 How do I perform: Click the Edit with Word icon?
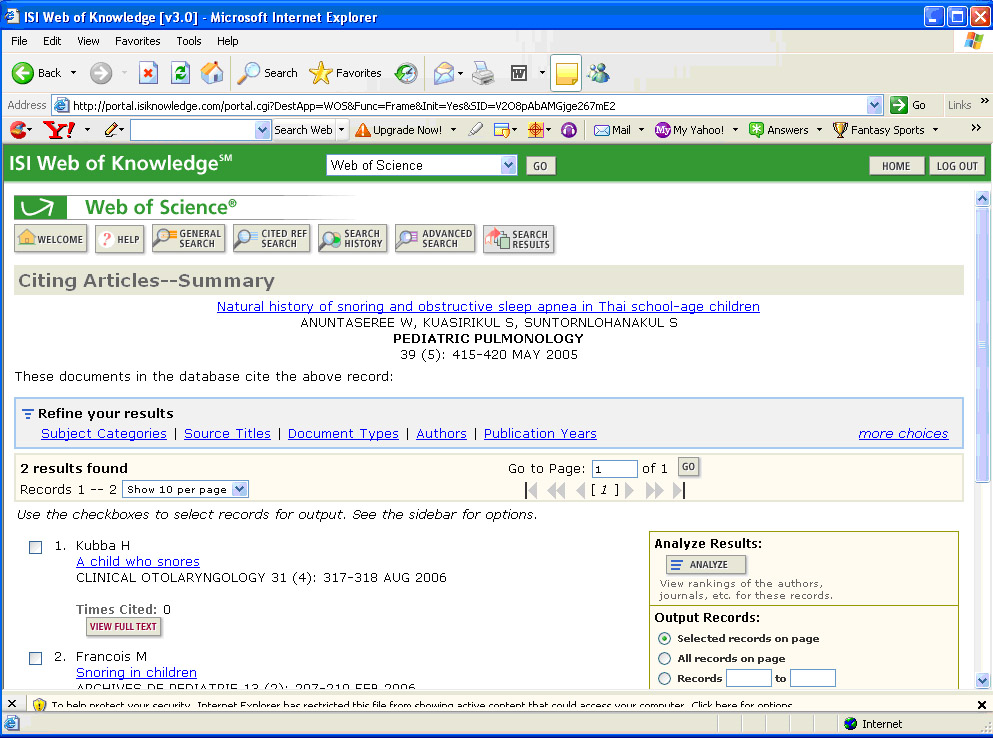coord(519,73)
